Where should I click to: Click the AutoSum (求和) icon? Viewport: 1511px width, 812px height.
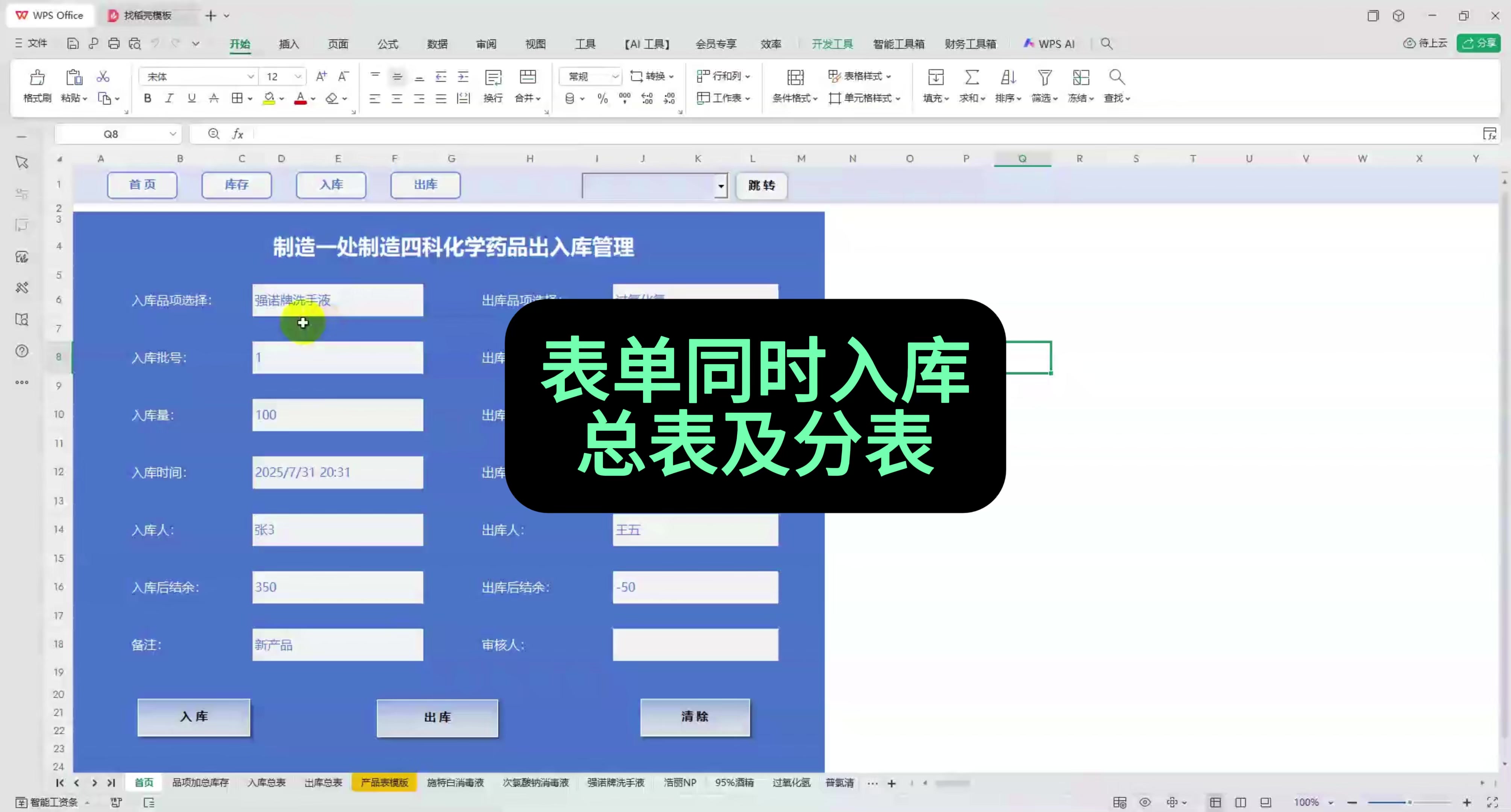point(971,77)
